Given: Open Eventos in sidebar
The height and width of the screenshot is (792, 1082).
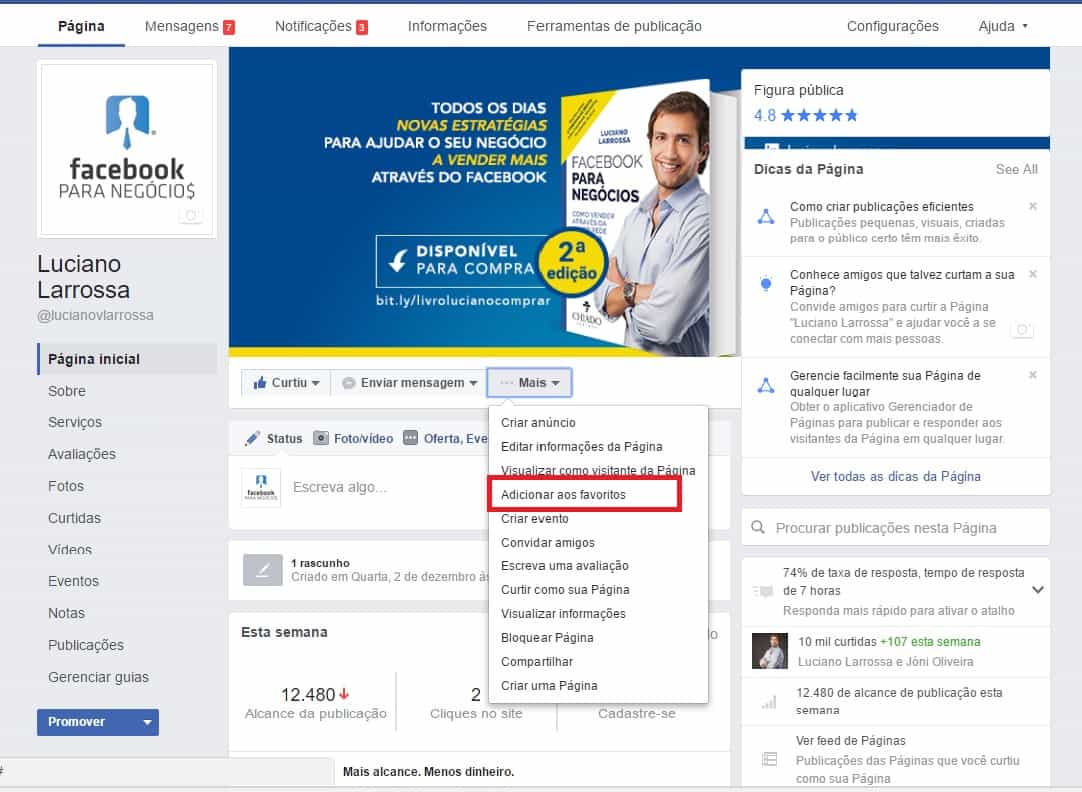Looking at the screenshot, I should pyautogui.click(x=73, y=581).
